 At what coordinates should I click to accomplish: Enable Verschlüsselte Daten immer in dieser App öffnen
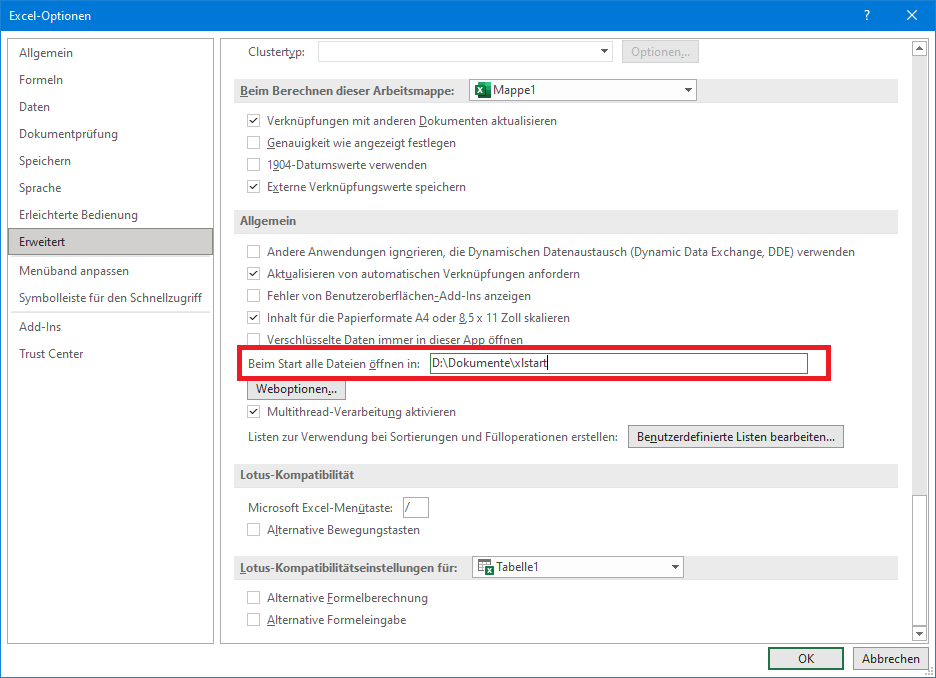(254, 340)
